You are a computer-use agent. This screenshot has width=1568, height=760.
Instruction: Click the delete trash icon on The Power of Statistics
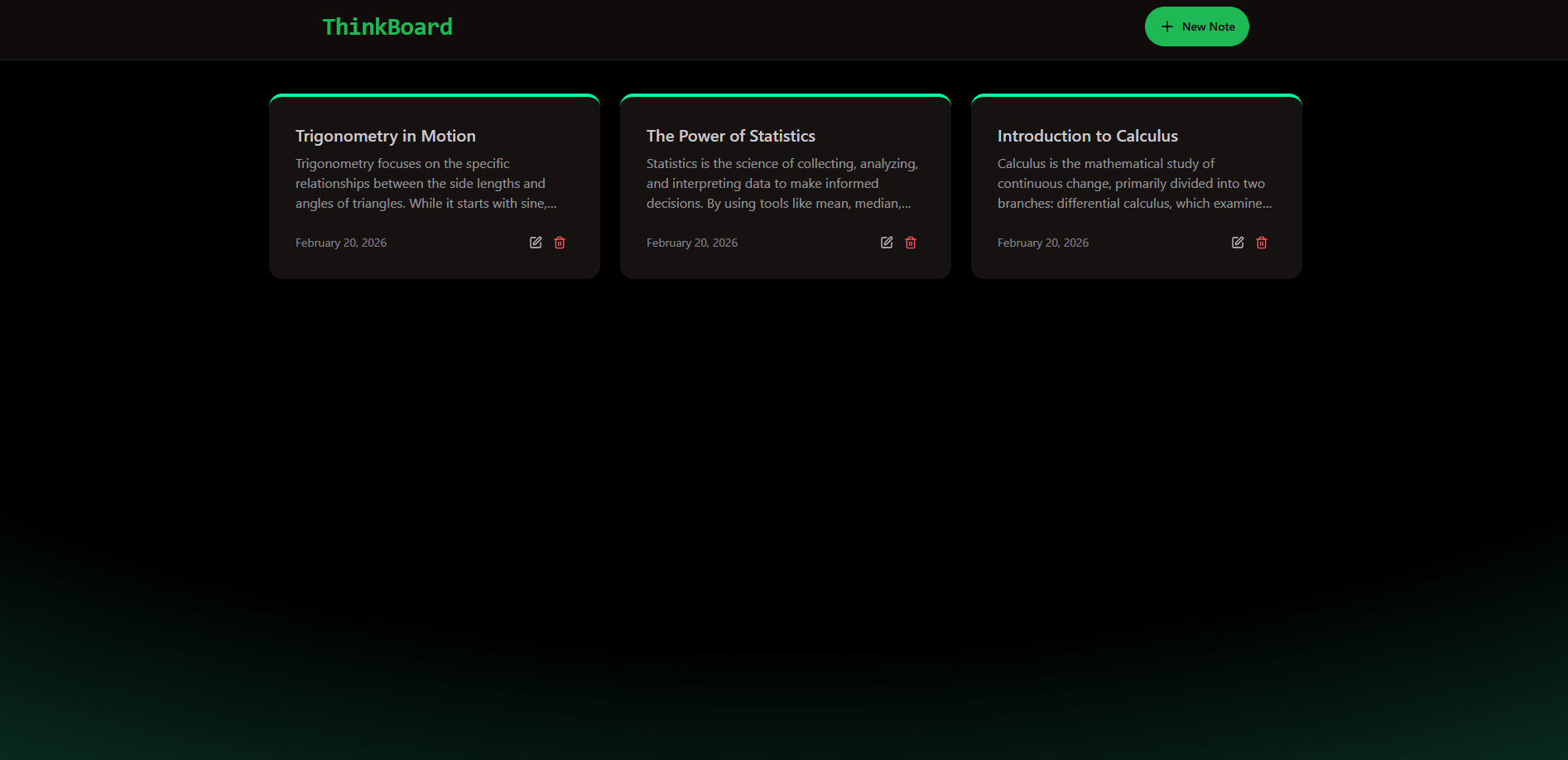[911, 242]
